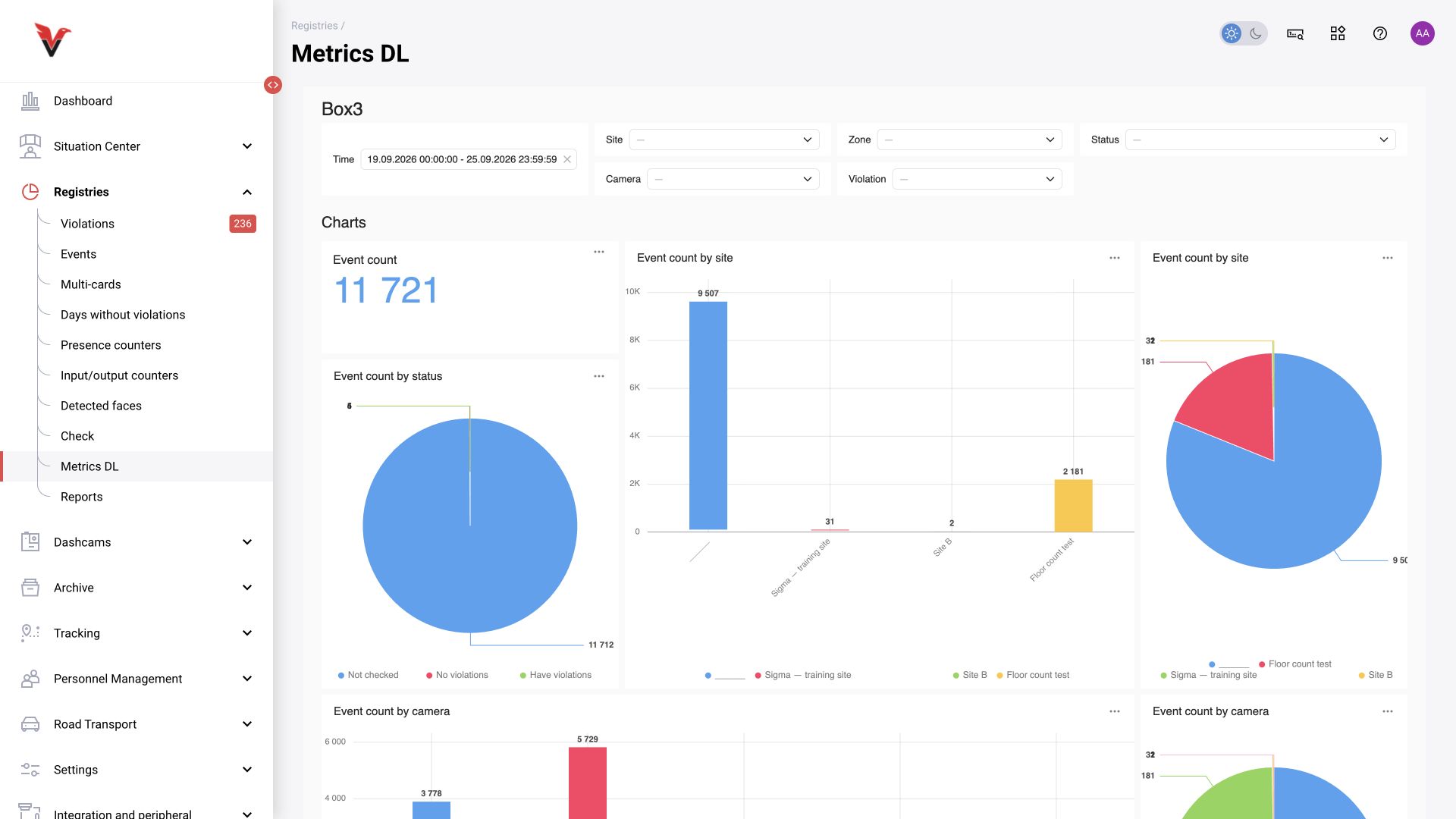The height and width of the screenshot is (819, 1456).
Task: Open the camera search icon in header
Action: point(1295,33)
